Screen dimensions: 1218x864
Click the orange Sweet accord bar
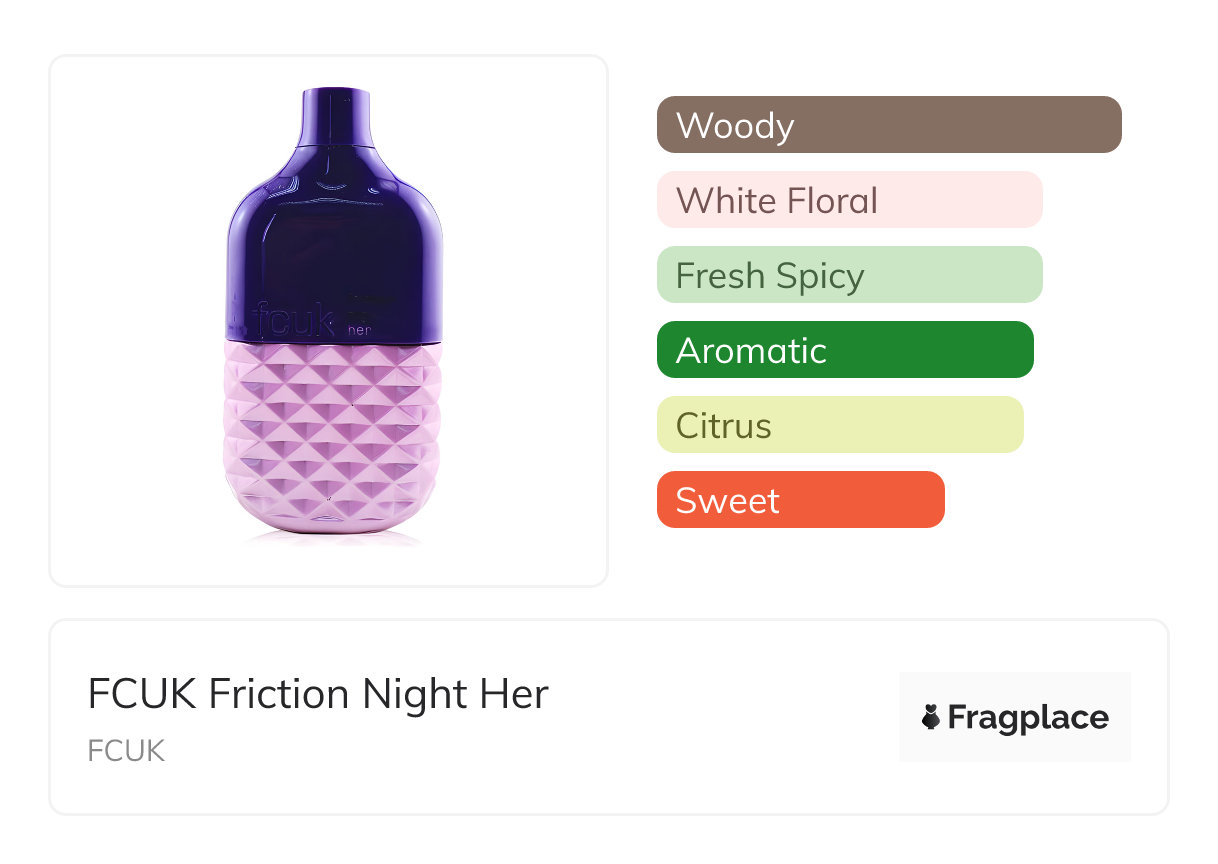(x=800, y=500)
